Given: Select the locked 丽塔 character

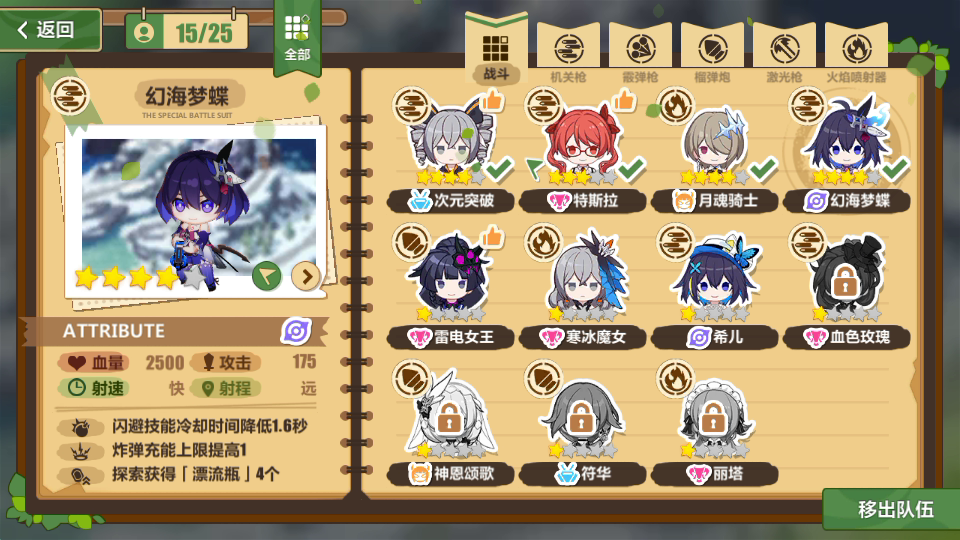Looking at the screenshot, I should 713,417.
